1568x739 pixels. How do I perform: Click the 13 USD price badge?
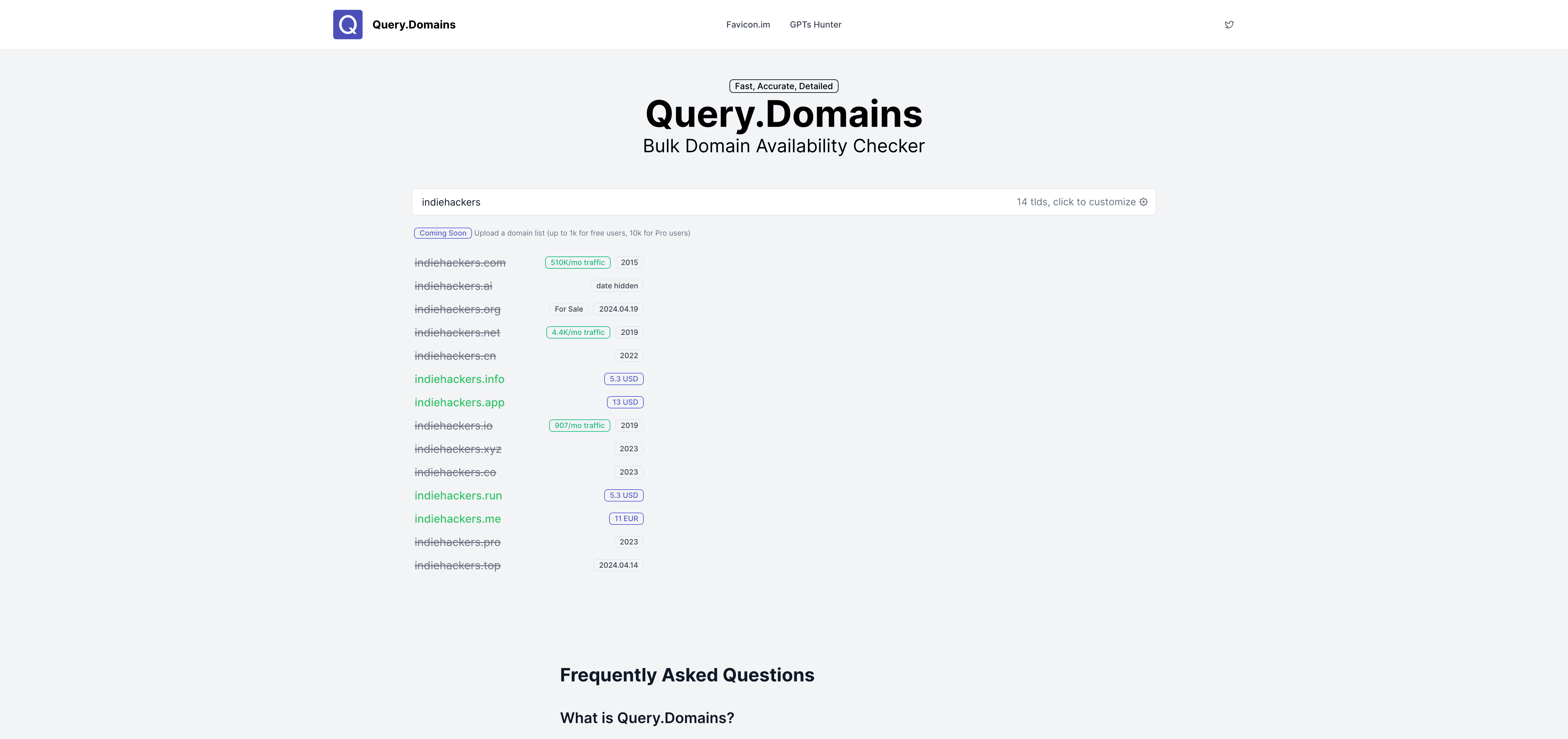point(624,402)
